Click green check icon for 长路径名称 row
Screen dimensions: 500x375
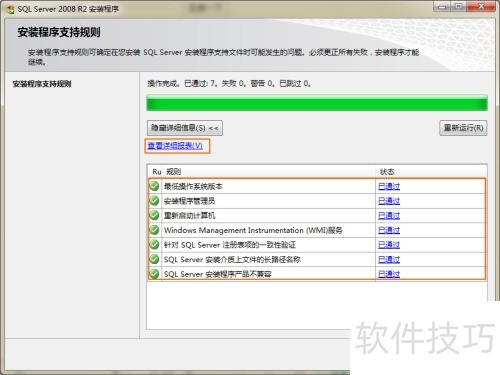(154, 259)
